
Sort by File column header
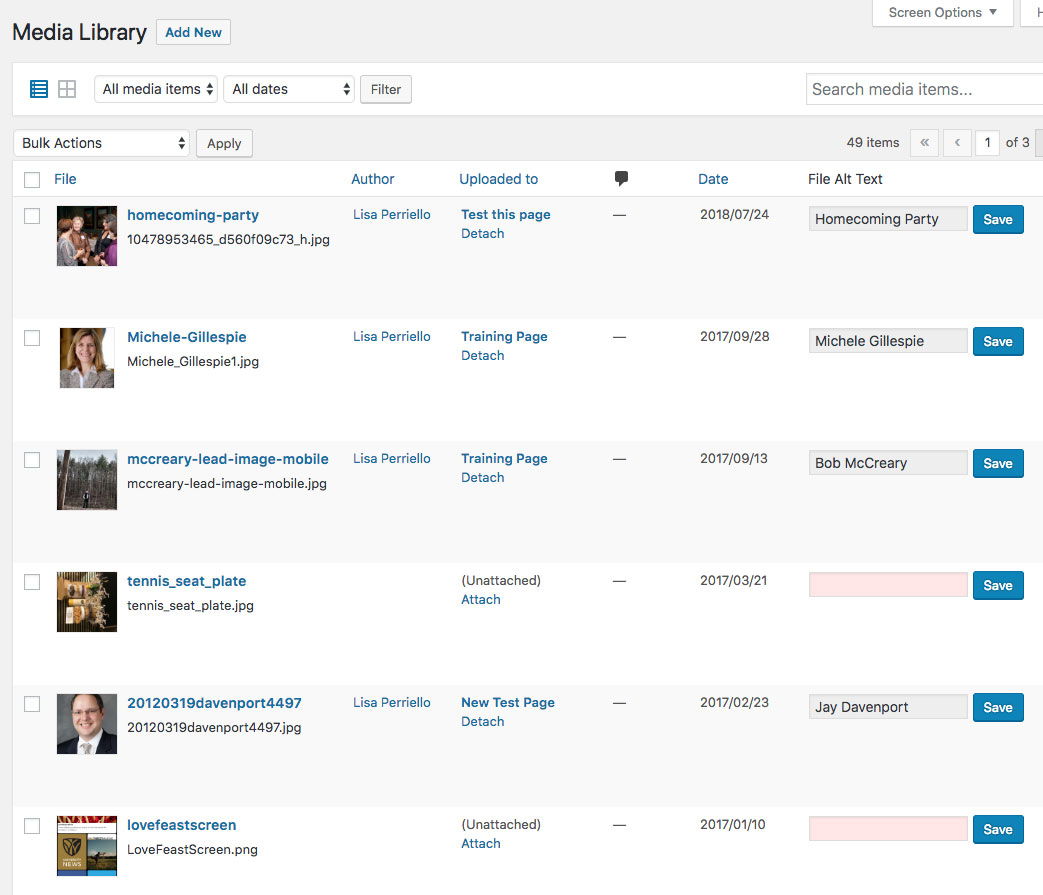coord(65,179)
